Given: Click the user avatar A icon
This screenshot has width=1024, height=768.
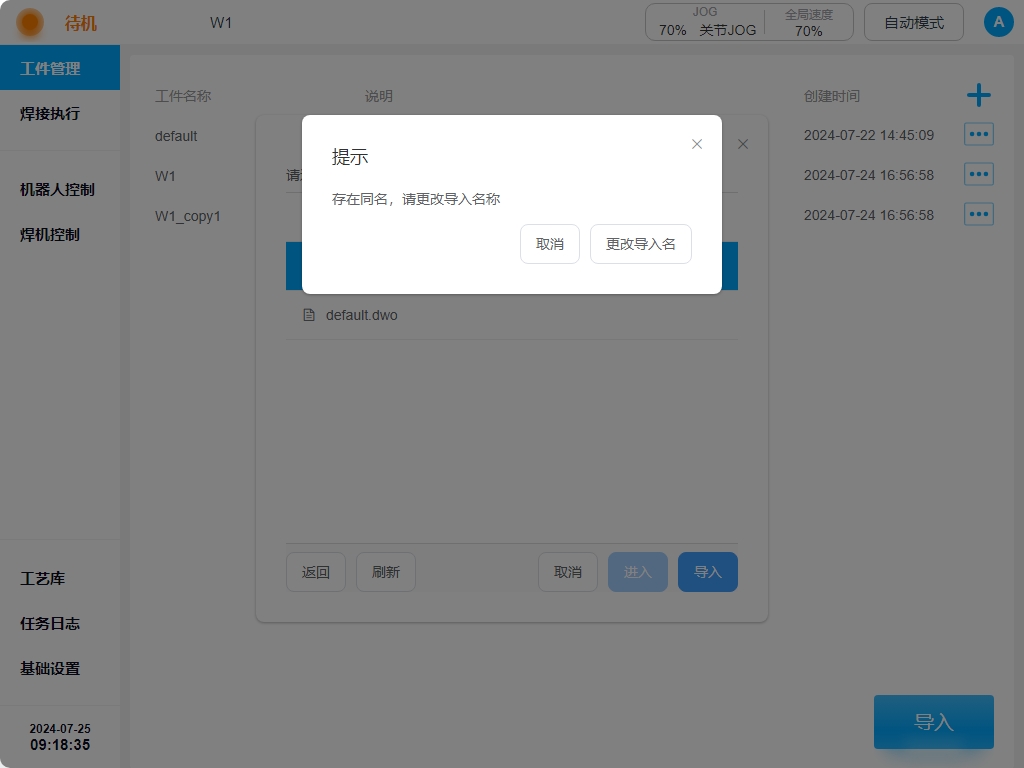Looking at the screenshot, I should click(x=998, y=22).
